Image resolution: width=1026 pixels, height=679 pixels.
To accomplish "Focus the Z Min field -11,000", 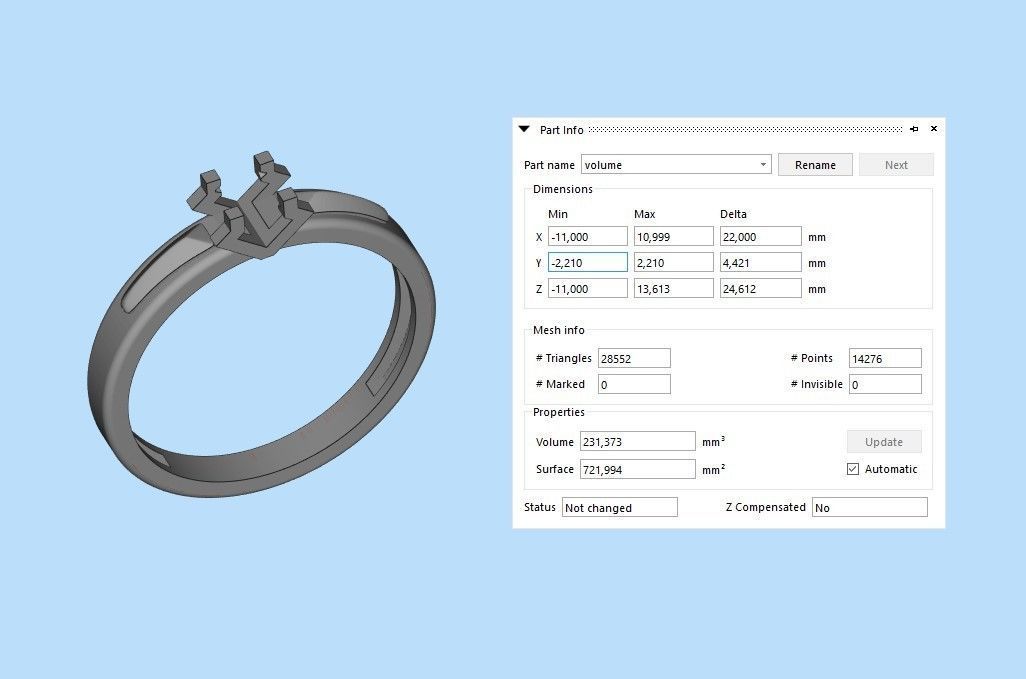I will click(588, 288).
